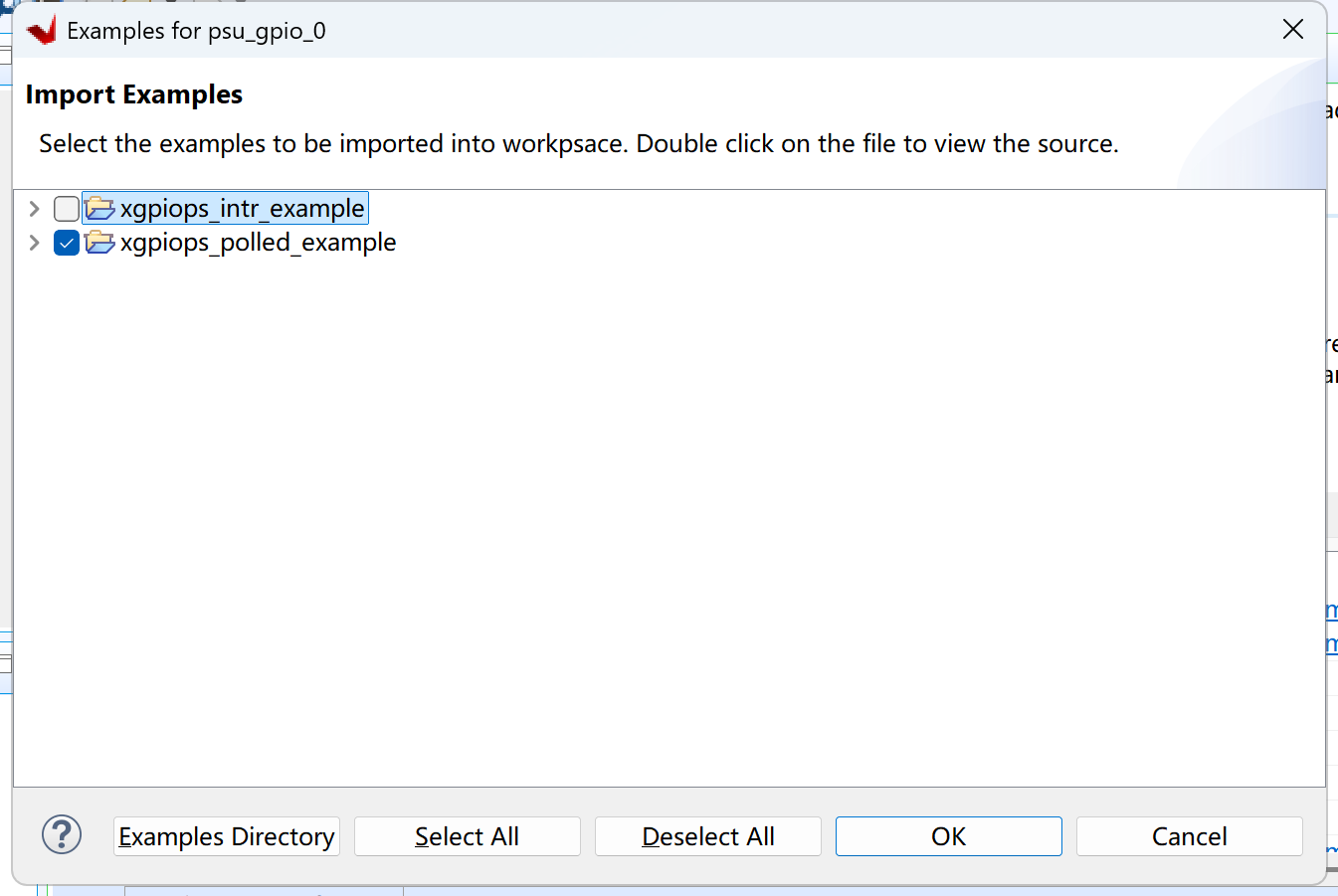Screen dimensions: 1338x896
Task: Click the xgpiops_polled_example folder icon
Action: (99, 243)
